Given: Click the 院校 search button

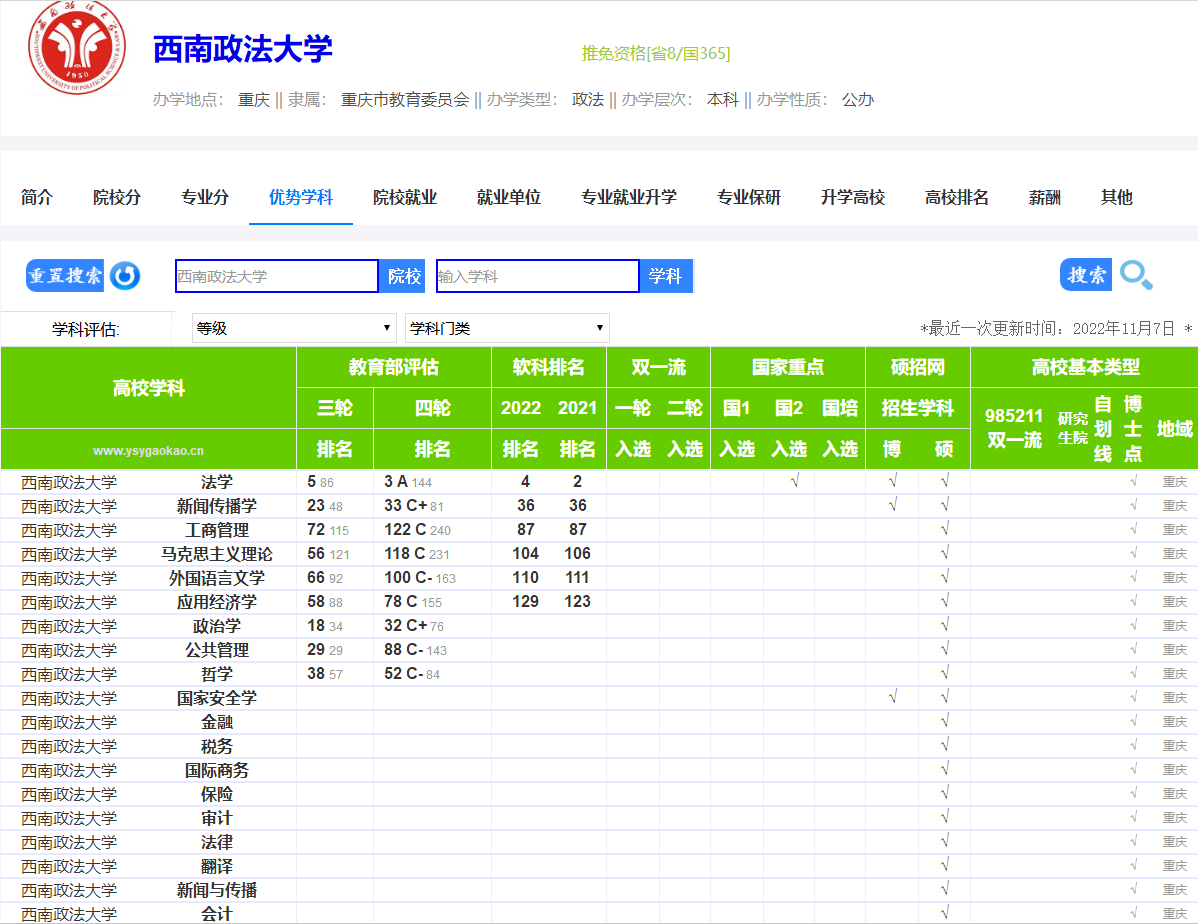Looking at the screenshot, I should pyautogui.click(x=404, y=276).
